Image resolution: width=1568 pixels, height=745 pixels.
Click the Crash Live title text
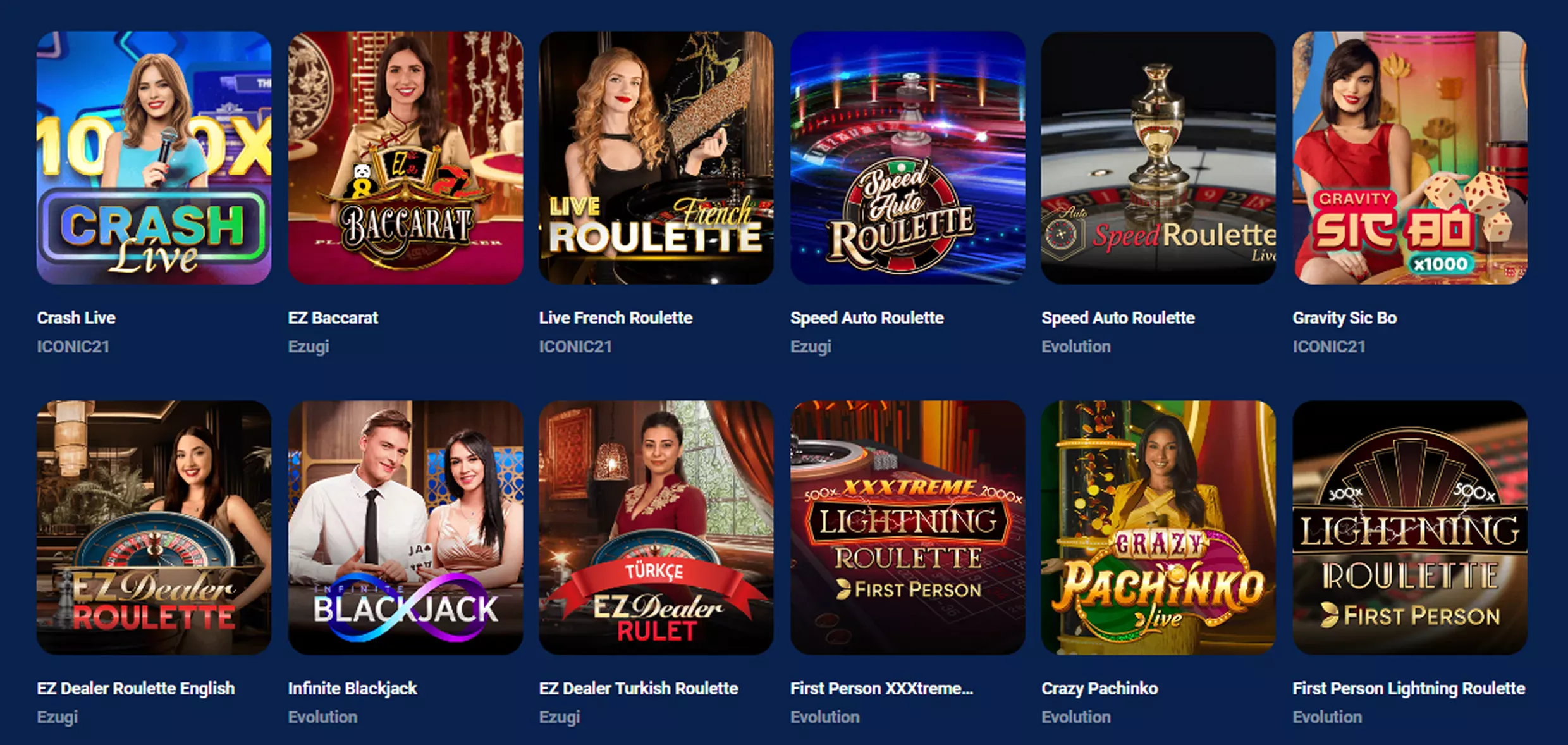(77, 317)
